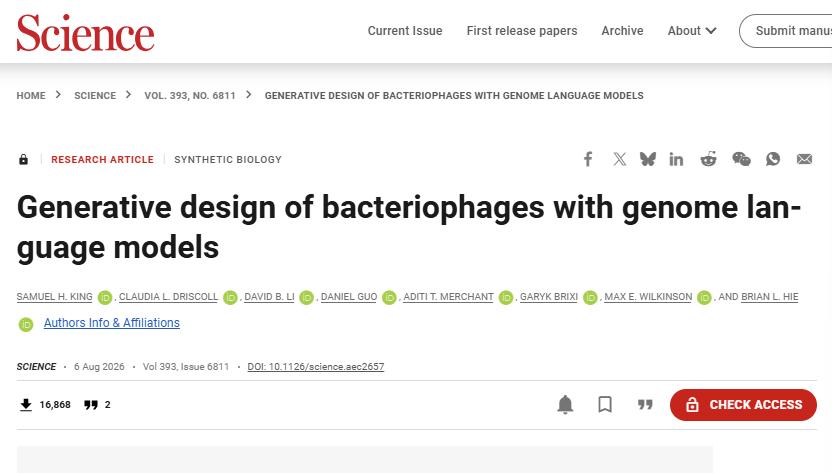Image resolution: width=832 pixels, height=473 pixels.
Task: Open Current Issue menu item
Action: point(405,31)
